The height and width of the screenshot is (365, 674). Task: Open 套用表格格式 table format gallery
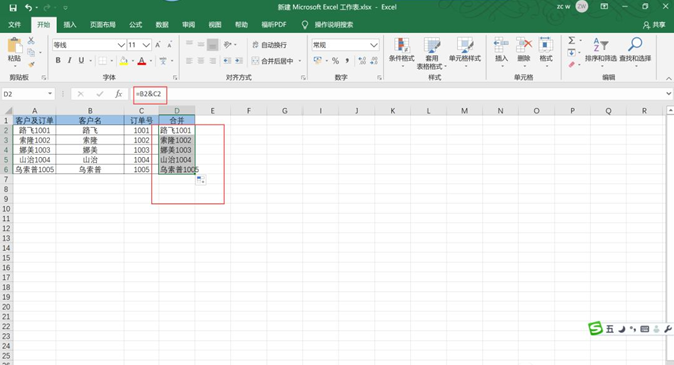432,53
